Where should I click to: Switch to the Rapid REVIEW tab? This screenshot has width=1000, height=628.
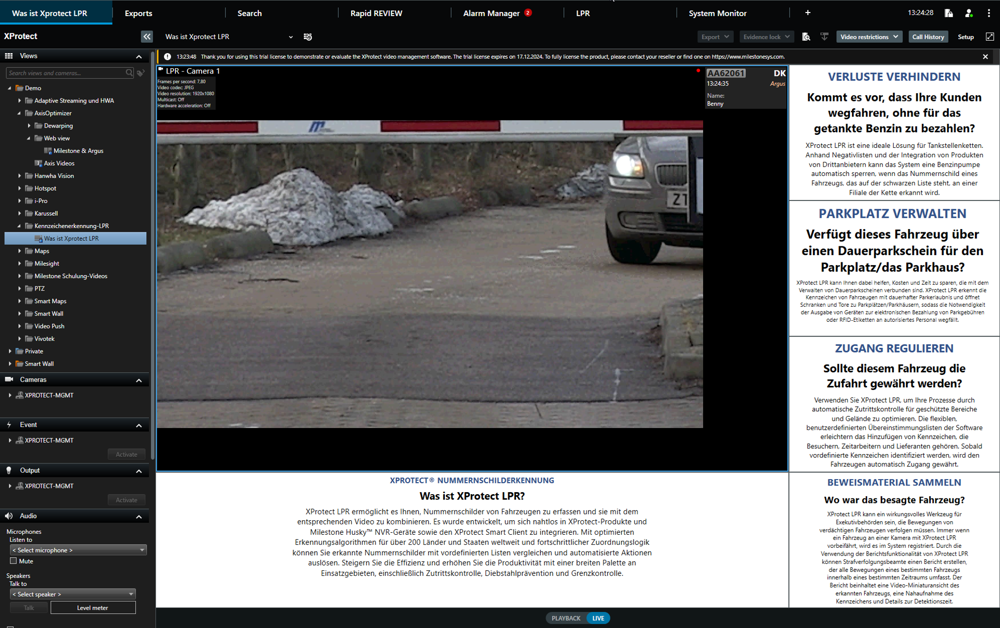tap(376, 13)
